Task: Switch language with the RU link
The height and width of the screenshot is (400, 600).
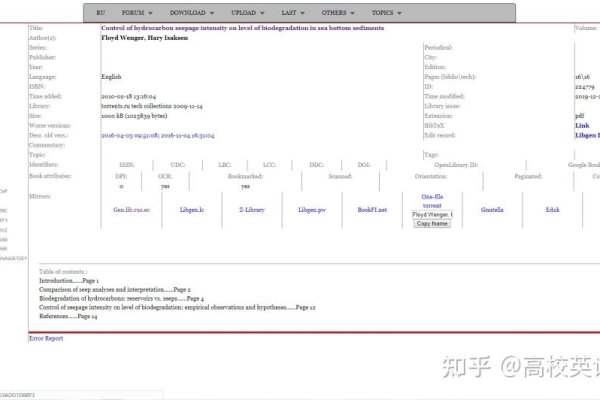Action: pyautogui.click(x=100, y=13)
